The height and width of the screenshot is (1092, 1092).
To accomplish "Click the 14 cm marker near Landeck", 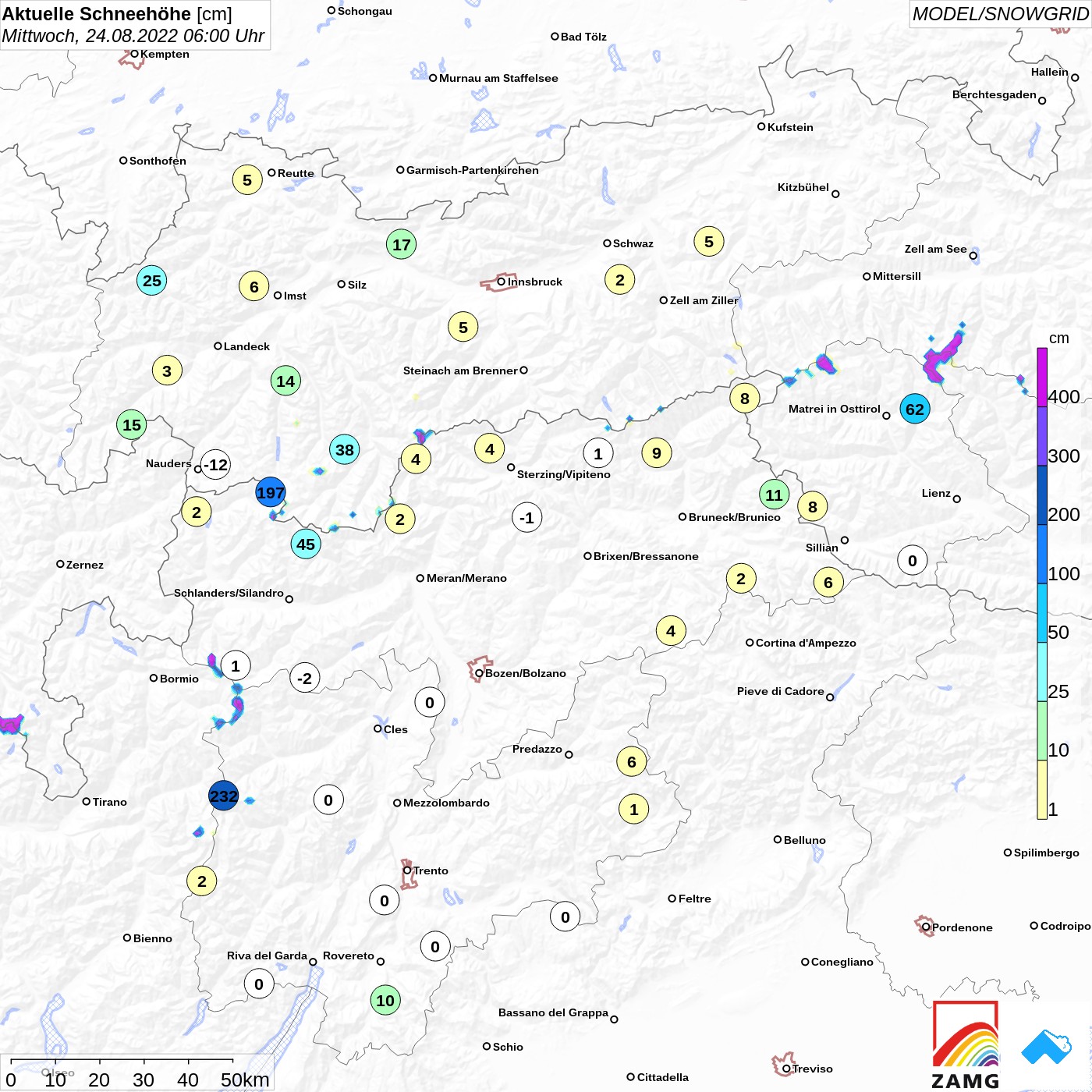I will point(285,381).
